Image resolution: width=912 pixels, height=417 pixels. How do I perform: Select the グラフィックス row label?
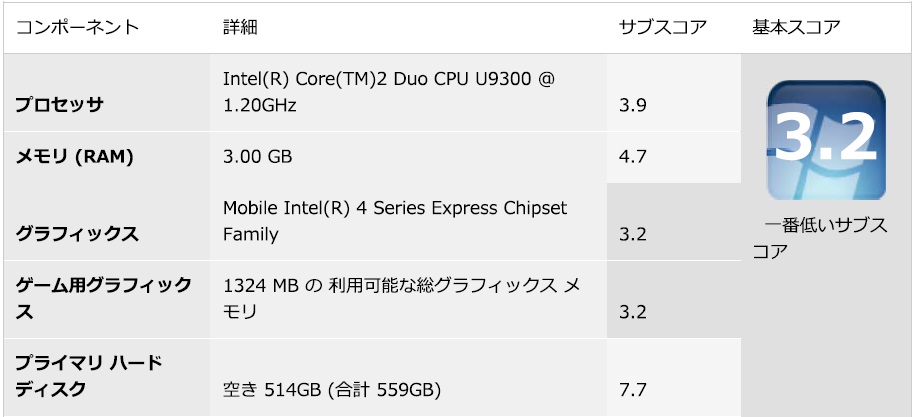[x=77, y=234]
